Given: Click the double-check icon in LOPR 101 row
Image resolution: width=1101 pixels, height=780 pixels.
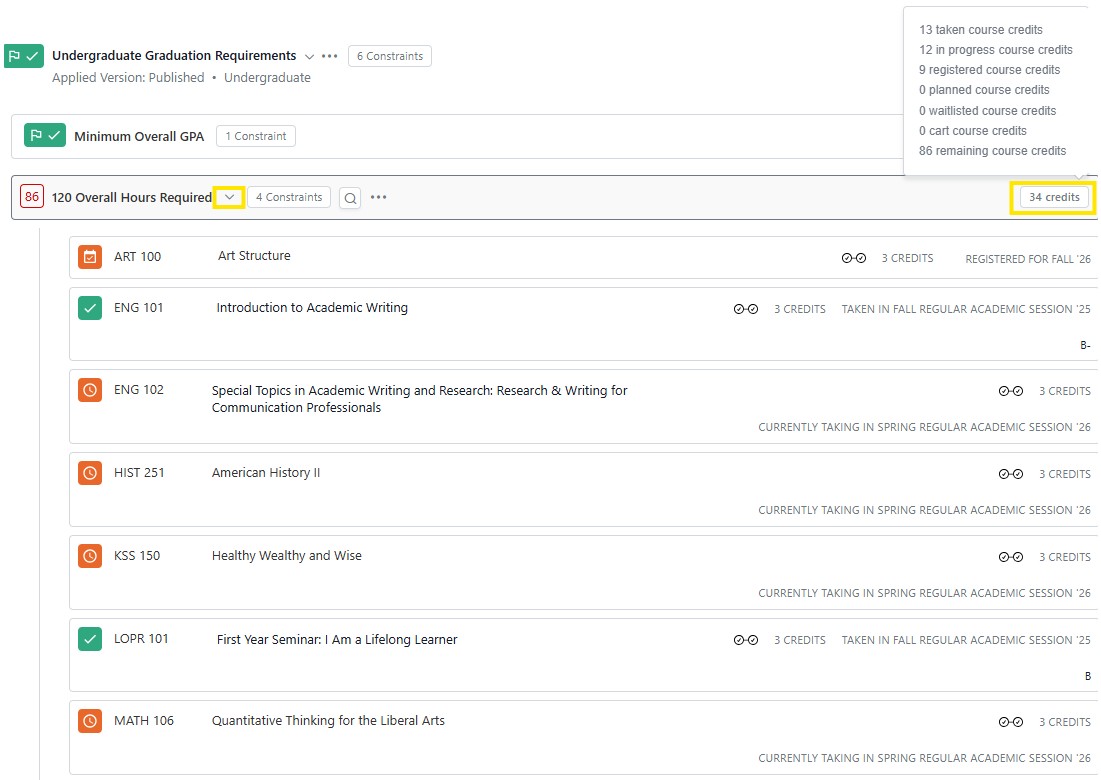Looking at the screenshot, I should (746, 640).
